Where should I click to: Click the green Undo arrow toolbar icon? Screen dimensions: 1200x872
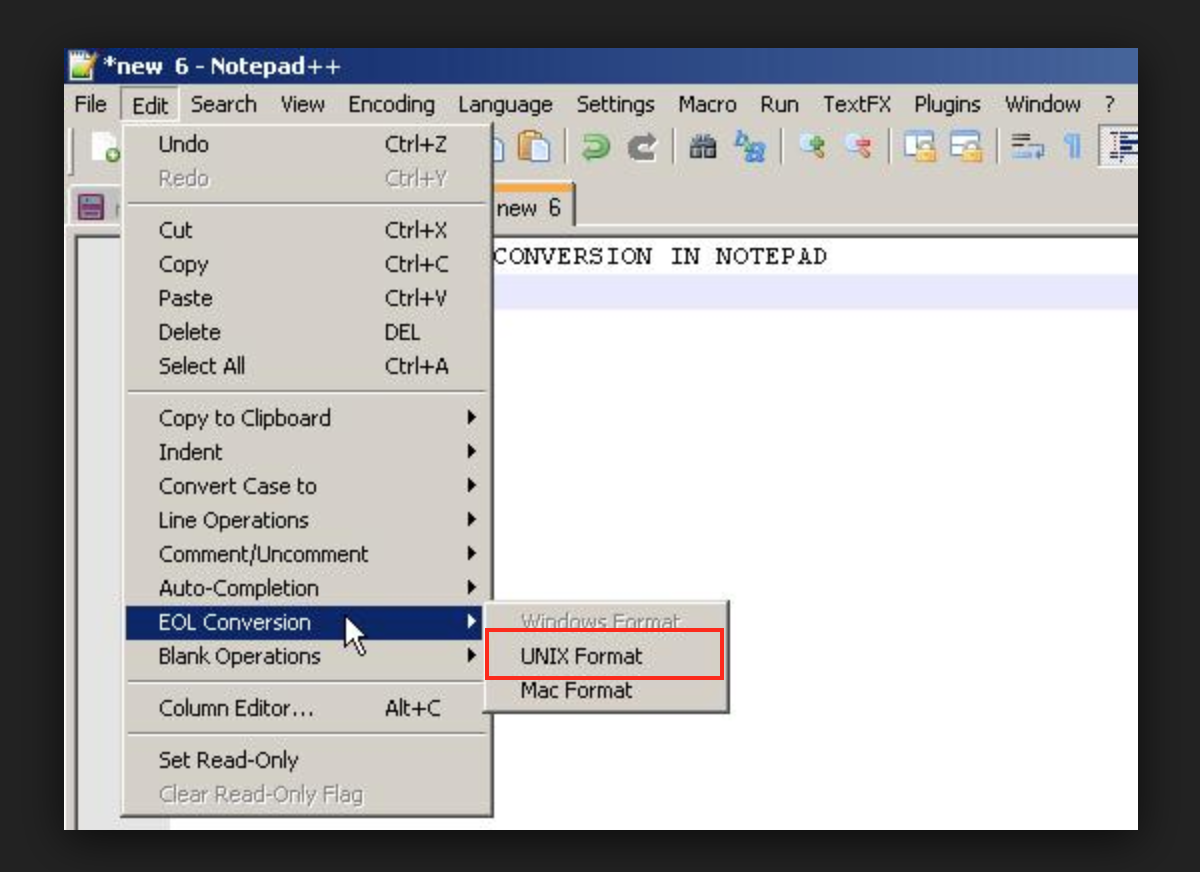(596, 148)
